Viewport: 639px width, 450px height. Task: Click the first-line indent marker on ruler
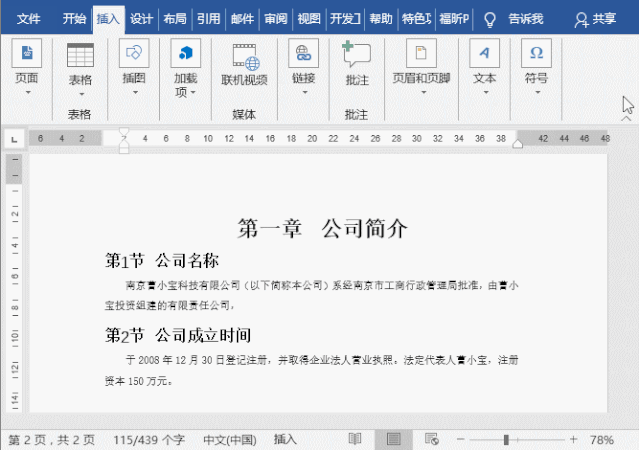[124, 132]
